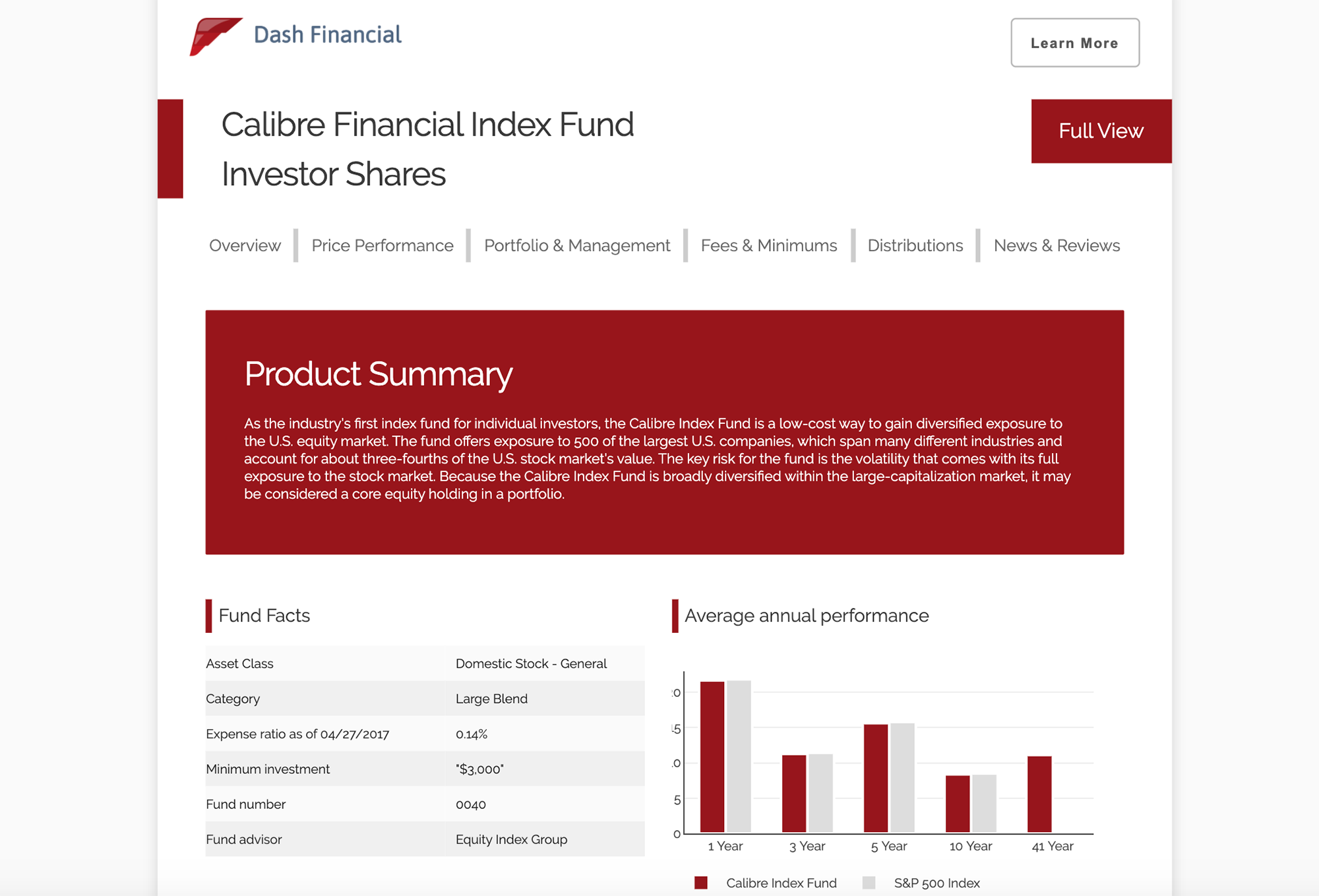Open the Price Performance tab
This screenshot has width=1319, height=896.
382,246
